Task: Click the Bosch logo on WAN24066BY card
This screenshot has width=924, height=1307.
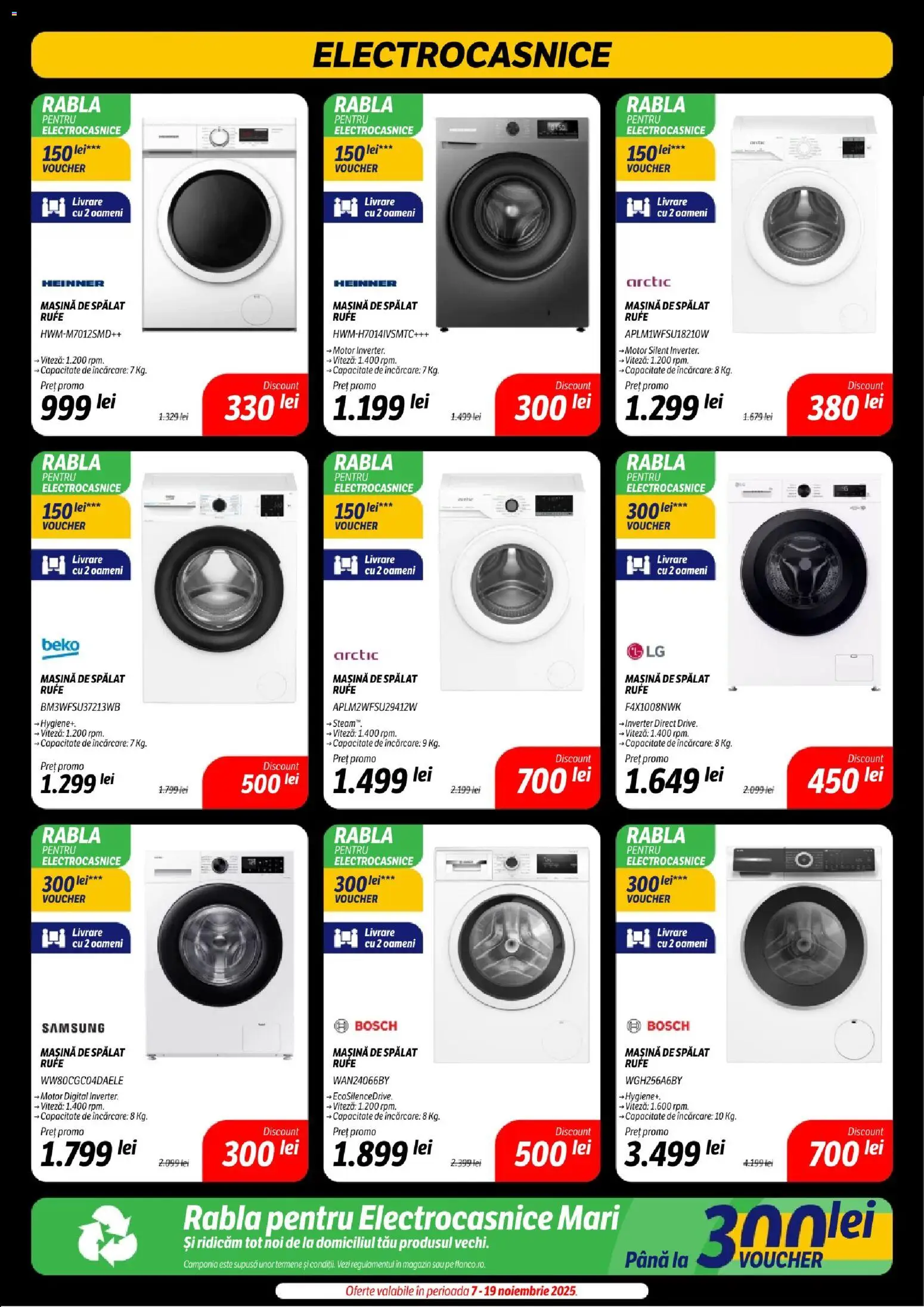Action: [x=365, y=1026]
